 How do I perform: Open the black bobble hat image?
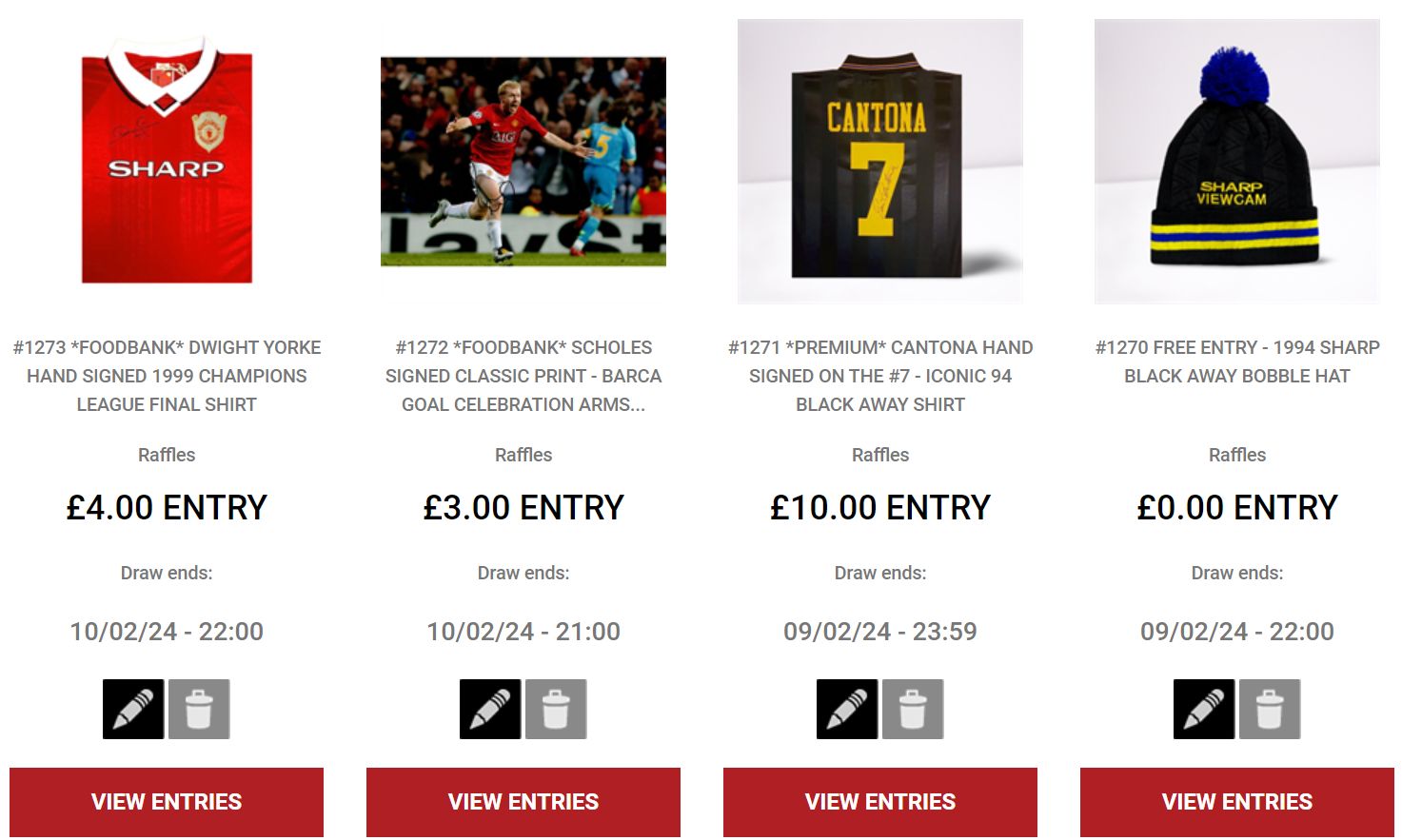pyautogui.click(x=1237, y=162)
